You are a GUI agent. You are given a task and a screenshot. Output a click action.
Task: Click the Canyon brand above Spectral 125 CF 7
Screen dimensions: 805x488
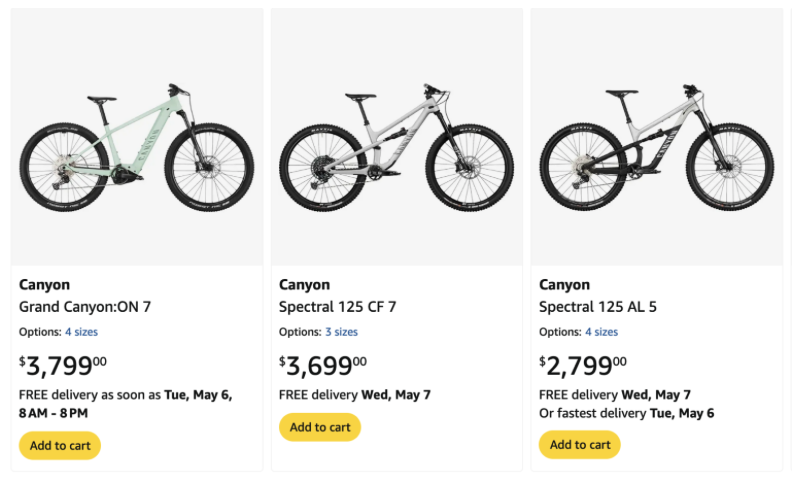(x=304, y=285)
